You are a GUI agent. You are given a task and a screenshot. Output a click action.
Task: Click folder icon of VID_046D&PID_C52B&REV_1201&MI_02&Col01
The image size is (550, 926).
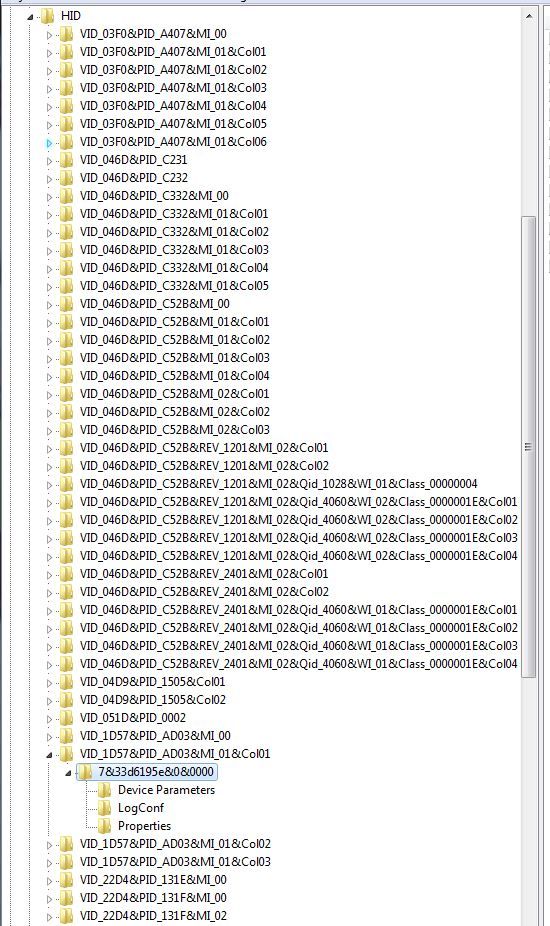tap(66, 448)
